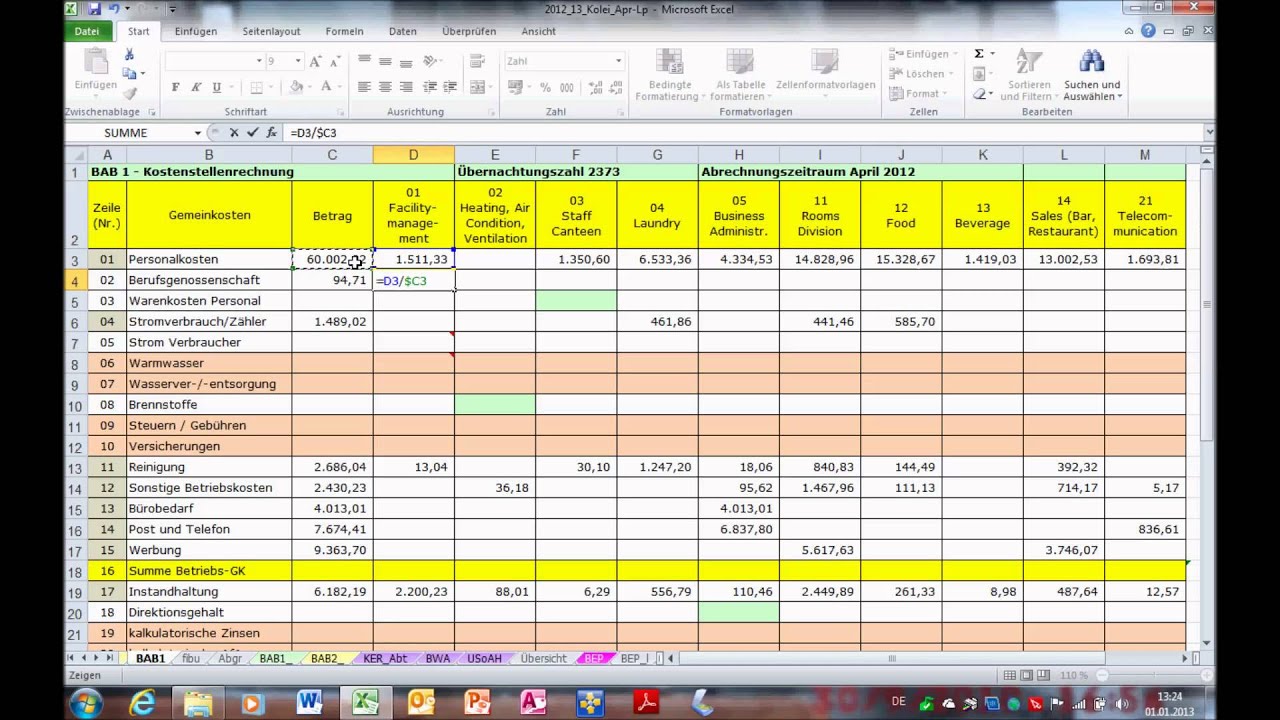The height and width of the screenshot is (720, 1280).
Task: Open the insert function fx dialog
Action: 271,132
